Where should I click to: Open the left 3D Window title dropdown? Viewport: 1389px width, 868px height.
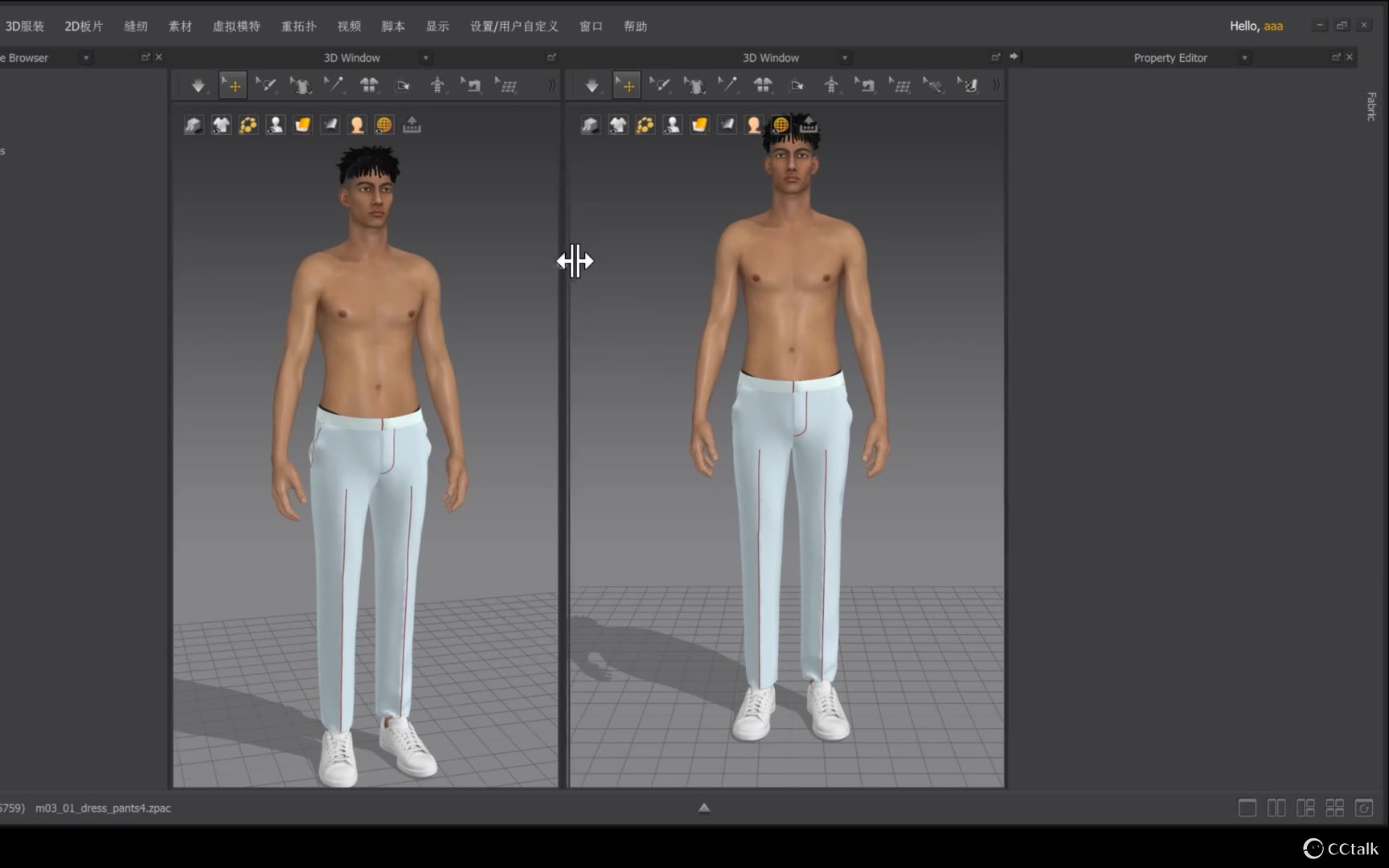(x=426, y=58)
